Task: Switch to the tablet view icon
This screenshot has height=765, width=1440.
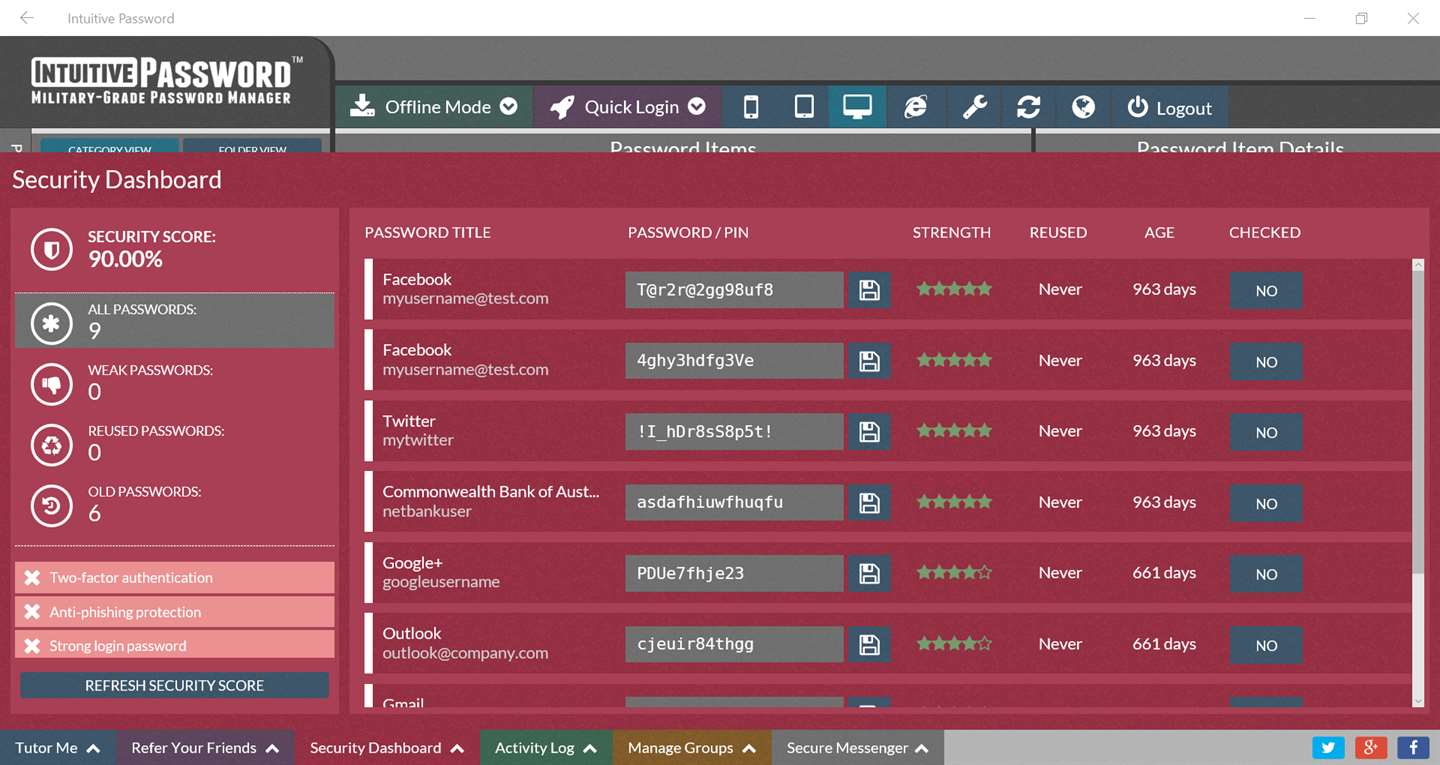Action: pos(804,107)
